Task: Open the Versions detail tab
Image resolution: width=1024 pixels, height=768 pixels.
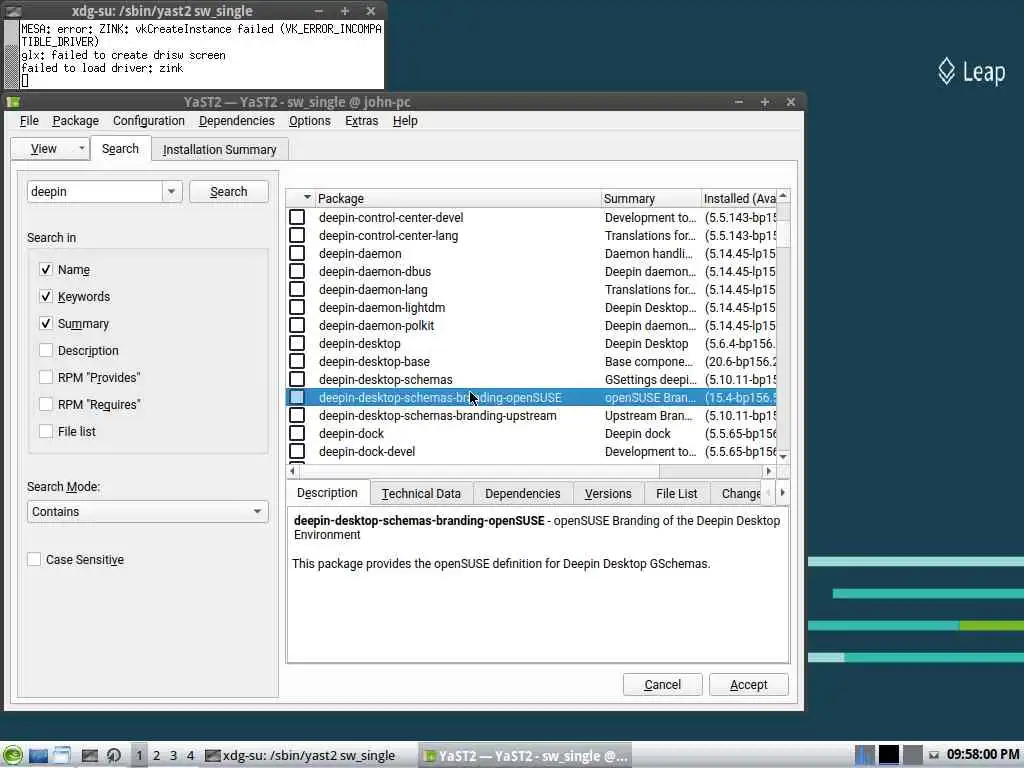Action: (608, 494)
